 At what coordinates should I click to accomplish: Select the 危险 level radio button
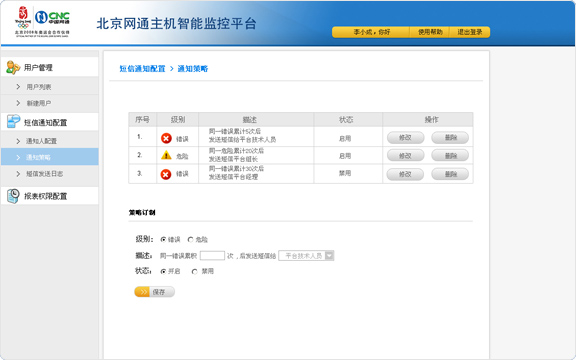pyautogui.click(x=190, y=240)
